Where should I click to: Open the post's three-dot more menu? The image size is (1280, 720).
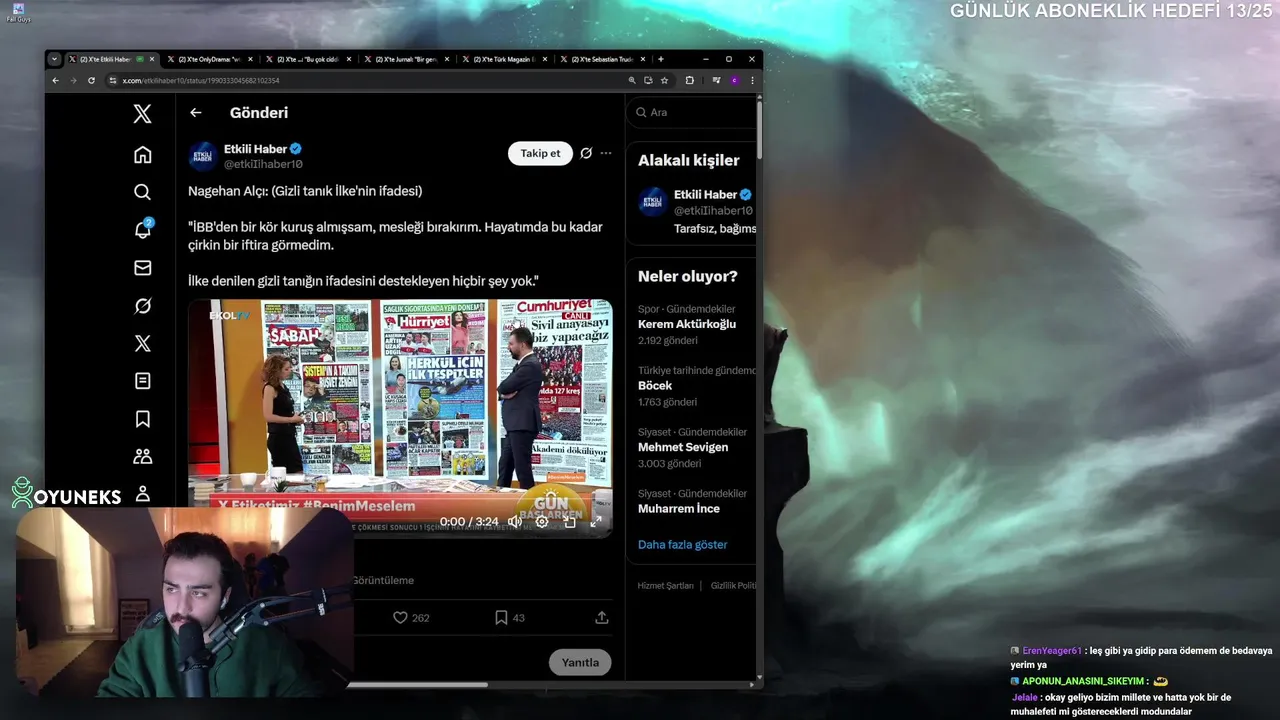(x=606, y=153)
